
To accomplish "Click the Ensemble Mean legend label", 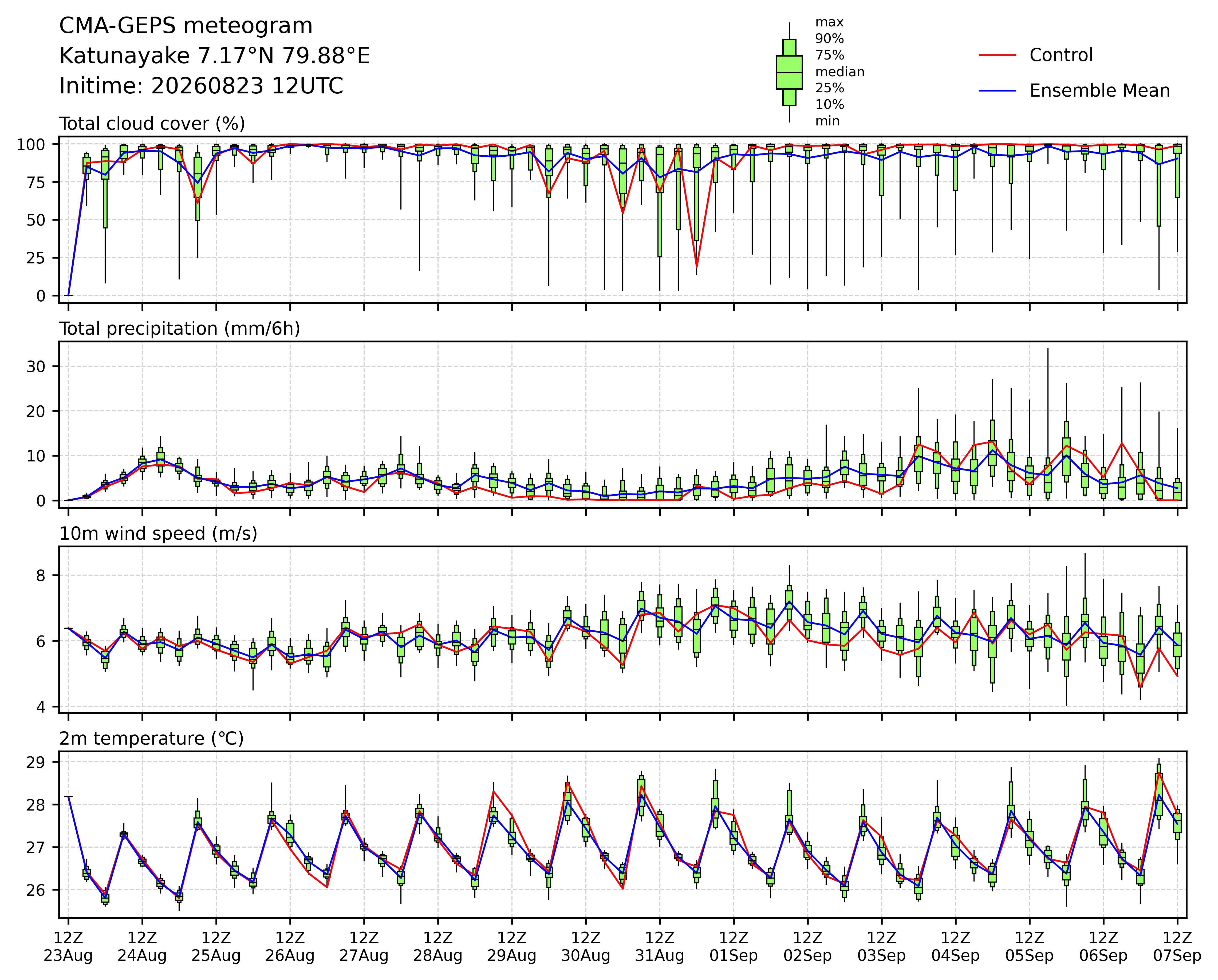I will coord(1099,91).
